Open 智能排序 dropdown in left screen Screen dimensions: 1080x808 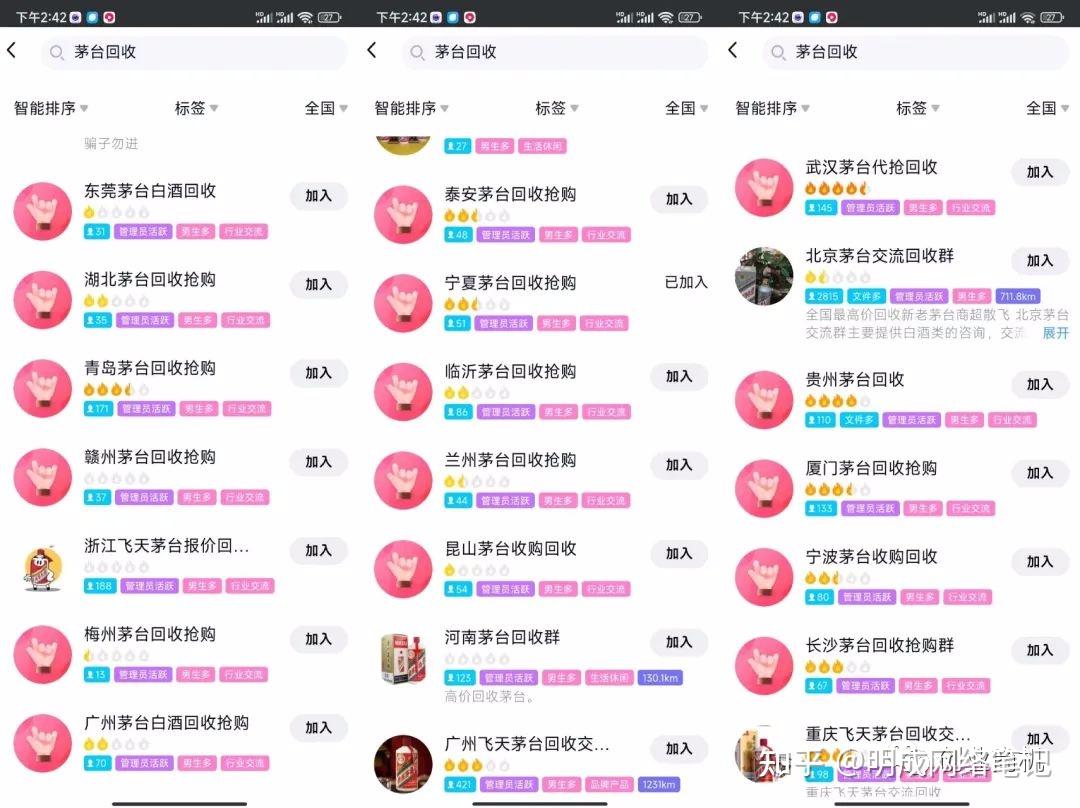point(51,108)
